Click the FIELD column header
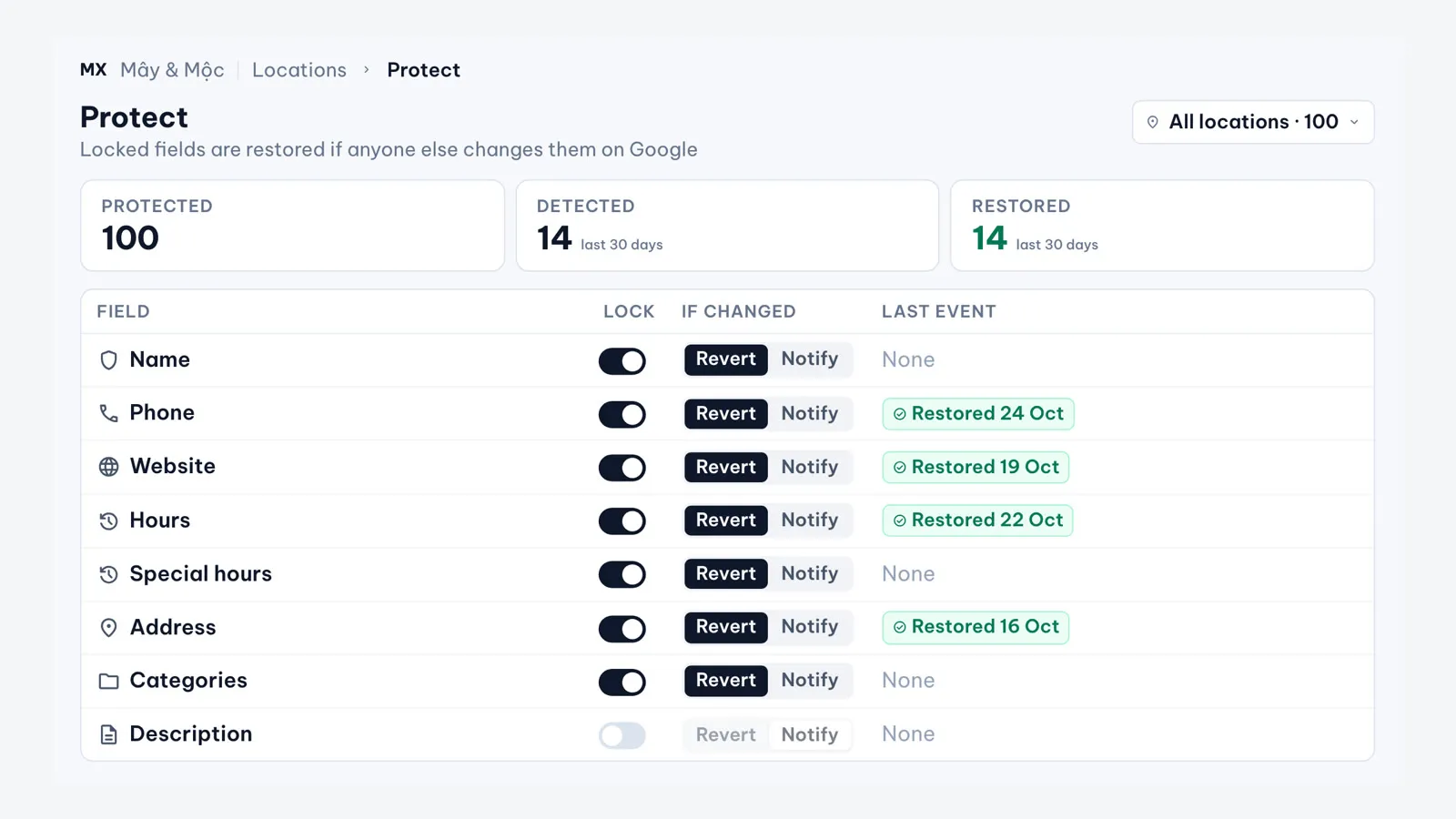1456x819 pixels. coord(123,311)
